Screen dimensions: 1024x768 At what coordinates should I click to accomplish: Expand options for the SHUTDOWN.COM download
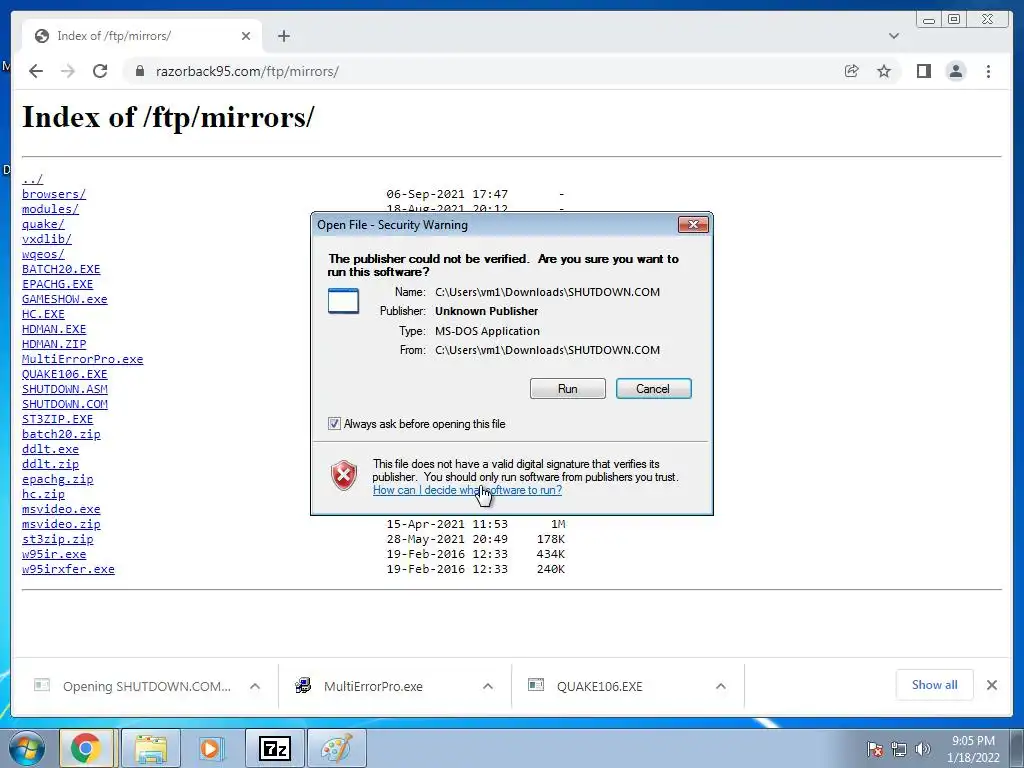click(255, 686)
